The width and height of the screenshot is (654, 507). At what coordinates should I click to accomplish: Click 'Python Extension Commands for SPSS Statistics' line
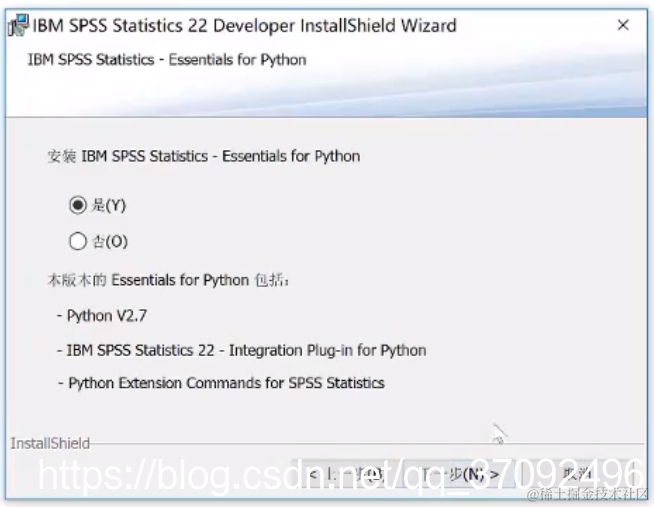(x=221, y=383)
